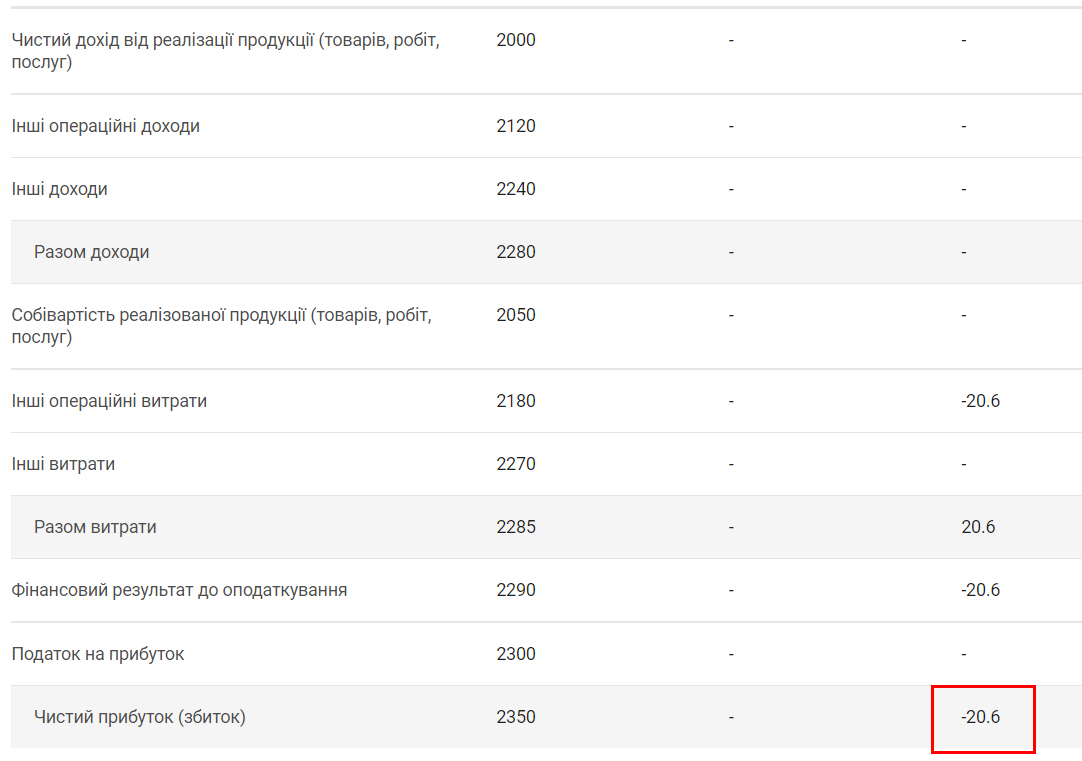Click the 'Інші операційні доходи' label
Screen dimensions: 1082x761
106,126
